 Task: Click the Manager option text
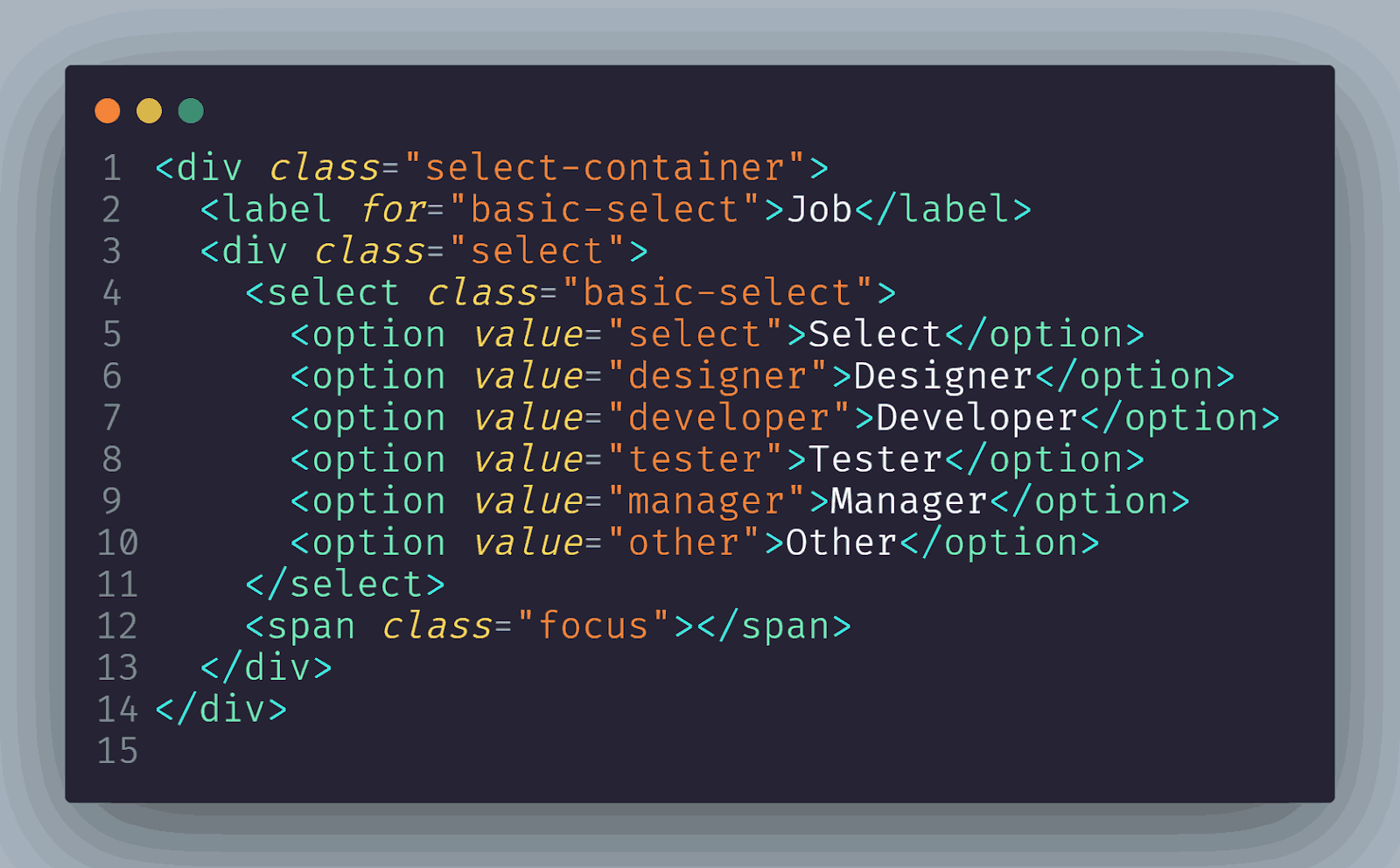click(909, 501)
